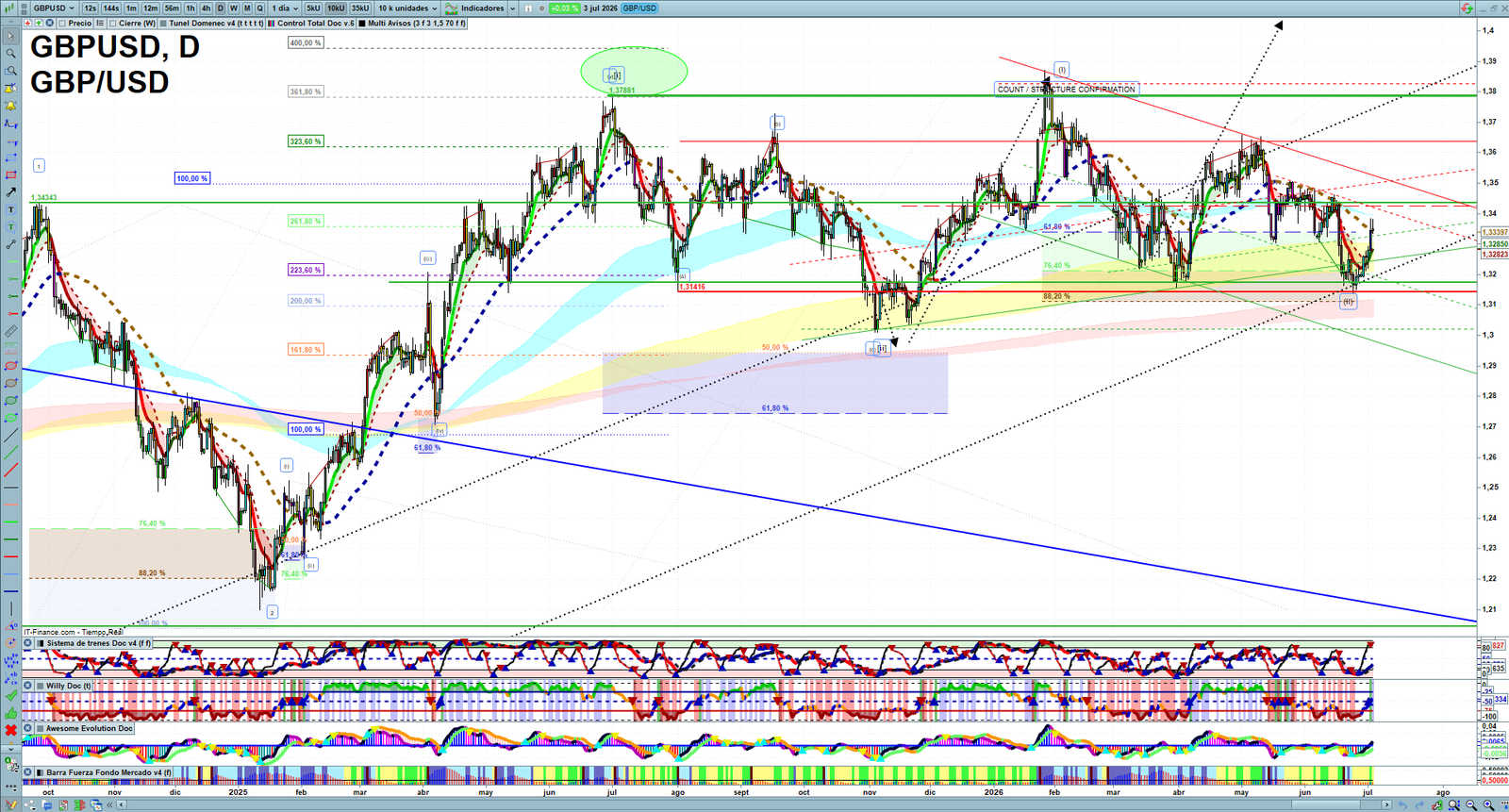This screenshot has width=1509, height=812.
Task: Click the green check mark icon
Action: tap(11, 695)
